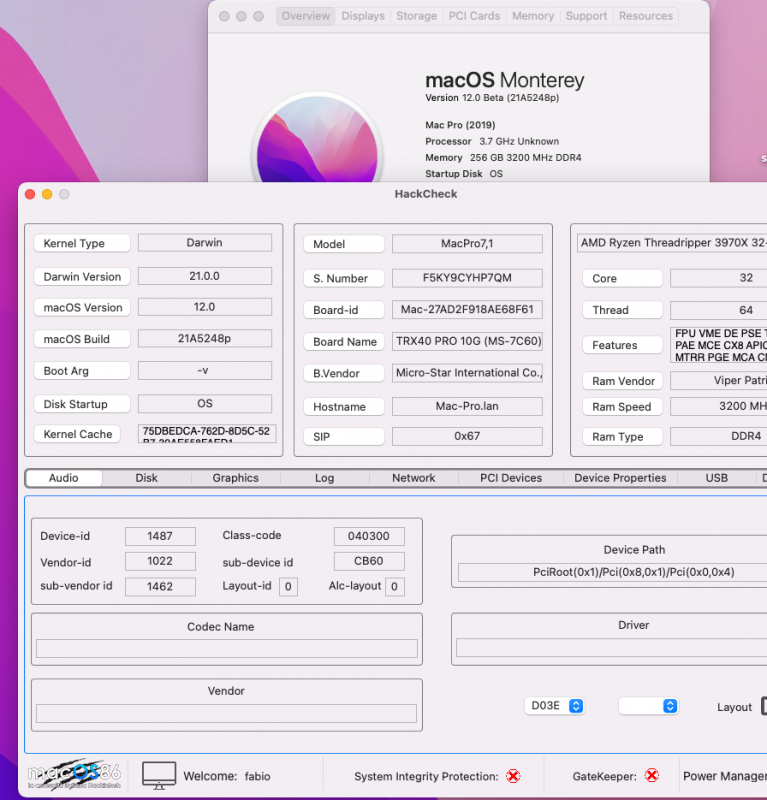Switch to the Disk tab
767x800 pixels.
click(x=147, y=478)
